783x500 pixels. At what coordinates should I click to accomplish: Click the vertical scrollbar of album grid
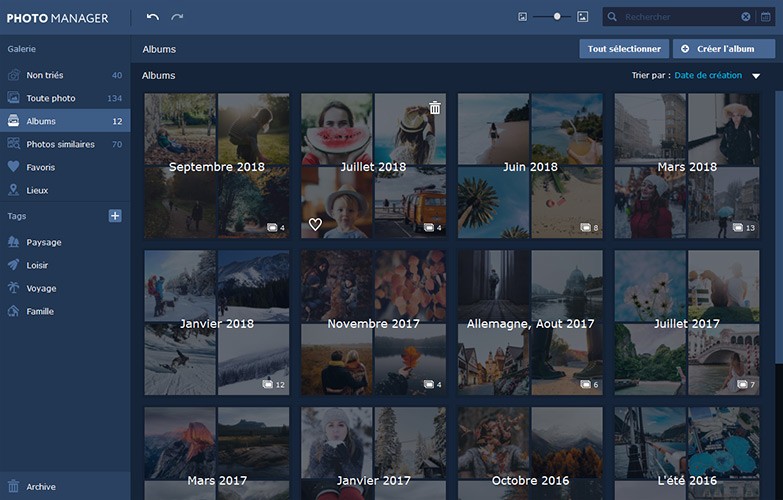pos(779,227)
